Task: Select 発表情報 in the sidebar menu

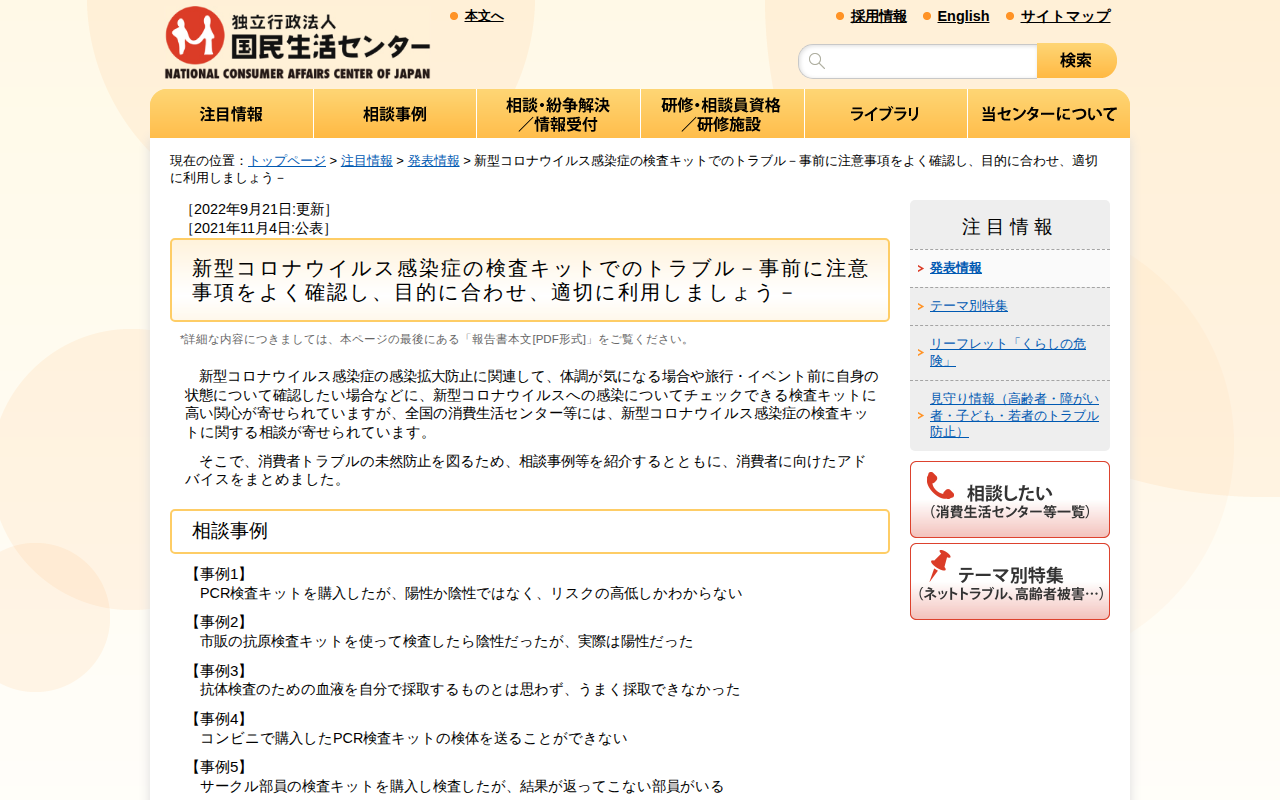Action: coord(956,268)
